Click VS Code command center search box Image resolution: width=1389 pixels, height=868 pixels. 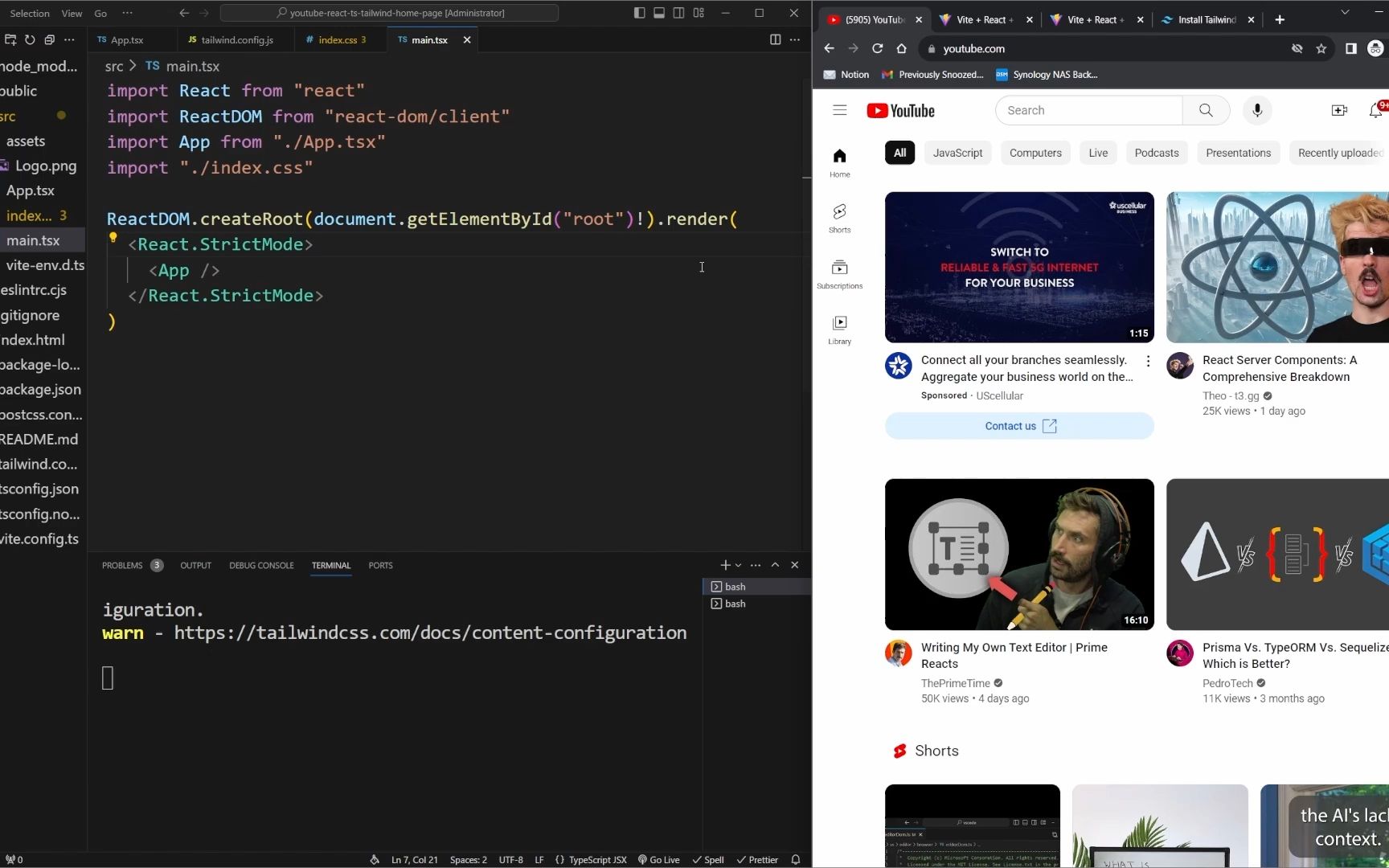coord(389,13)
